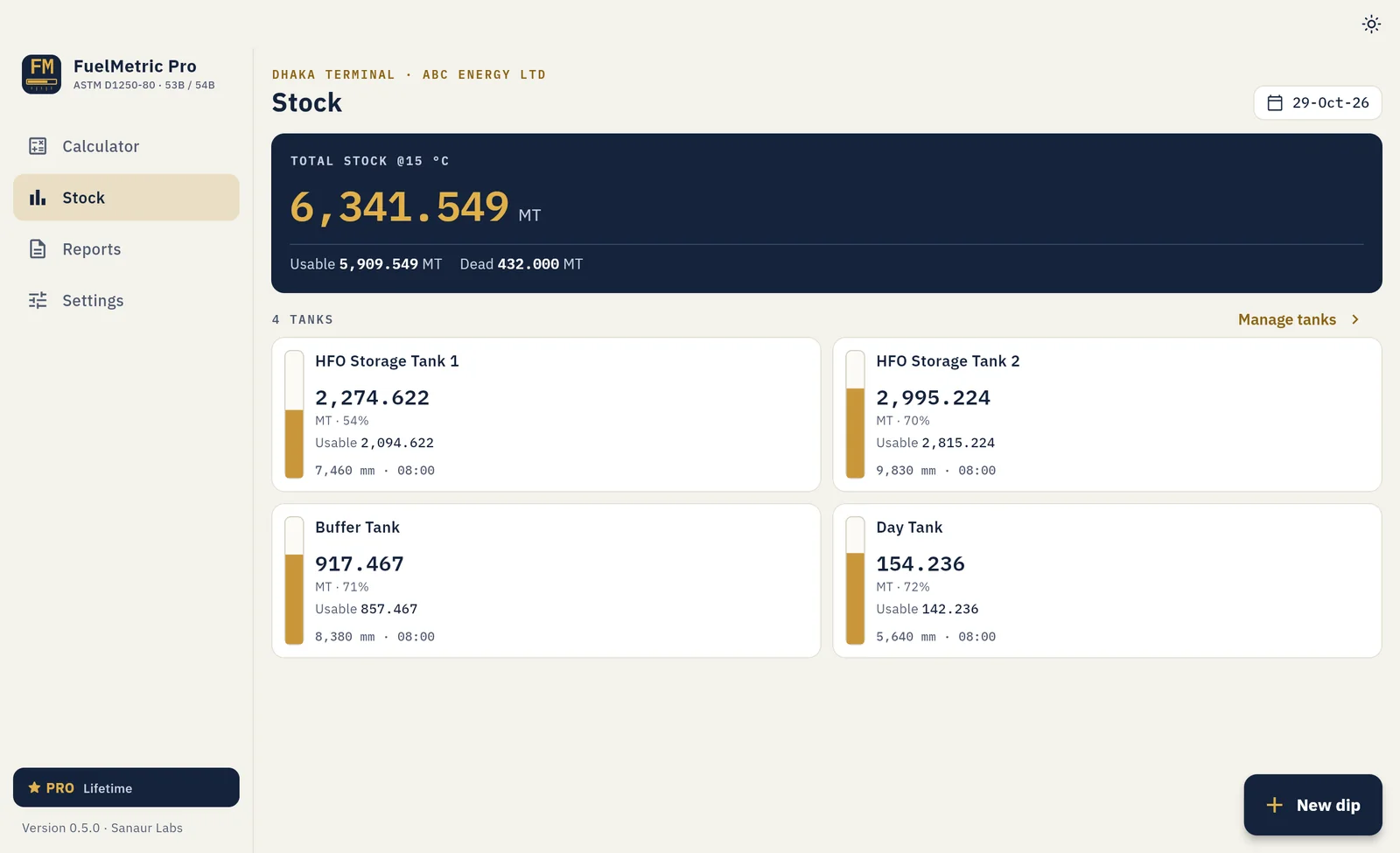Open the Calculator page
The image size is (1400, 853).
[126, 146]
